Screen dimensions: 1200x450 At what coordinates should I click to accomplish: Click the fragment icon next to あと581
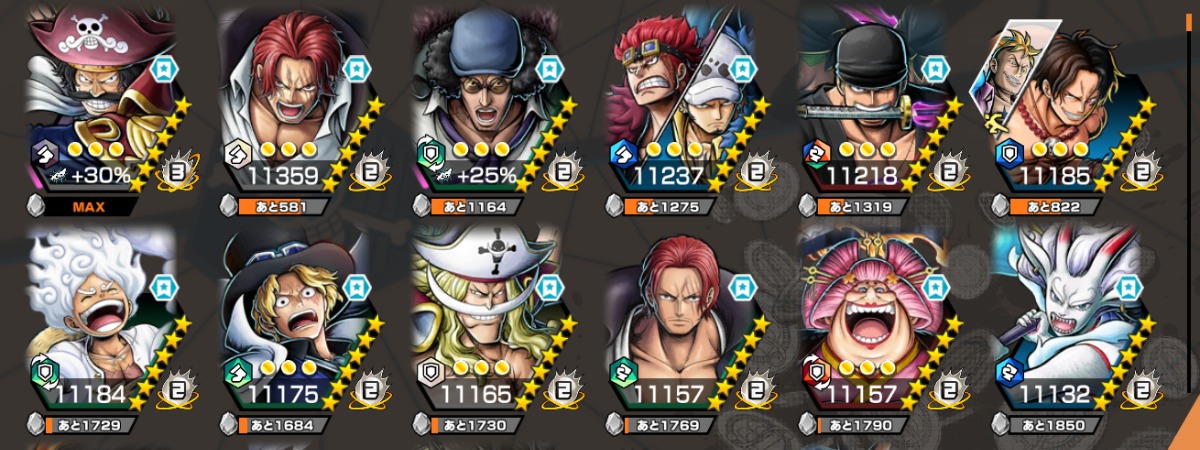229,207
